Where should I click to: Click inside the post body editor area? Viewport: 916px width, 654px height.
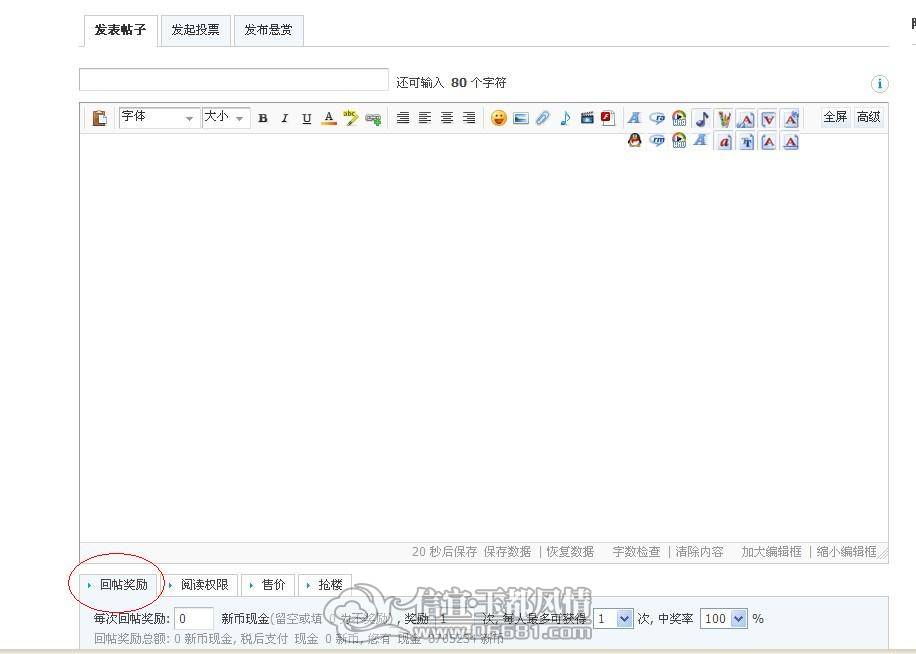pos(484,339)
